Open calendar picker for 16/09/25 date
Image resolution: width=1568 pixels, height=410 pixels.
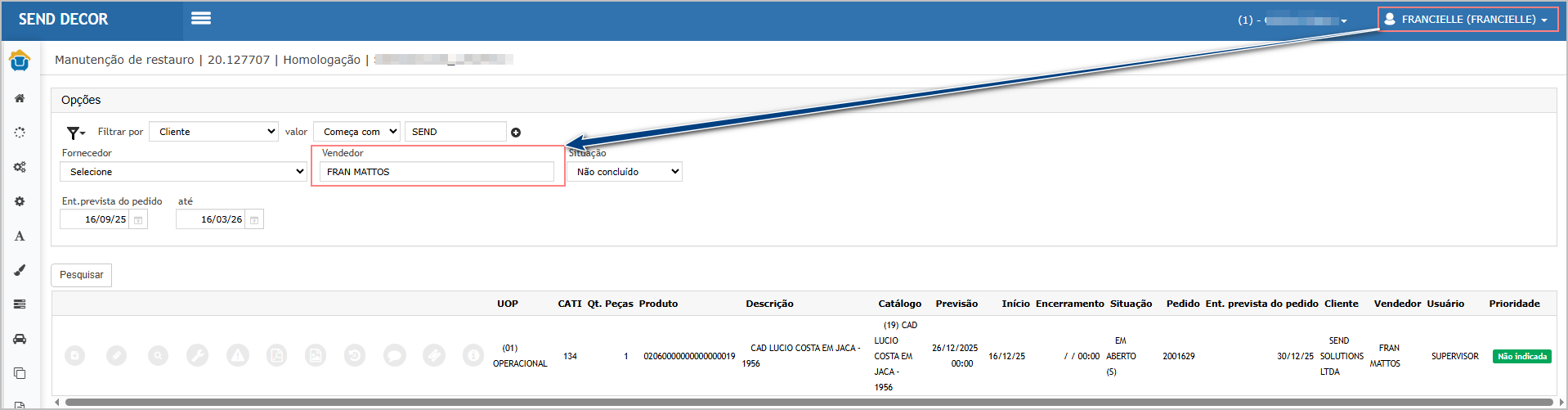[138, 220]
